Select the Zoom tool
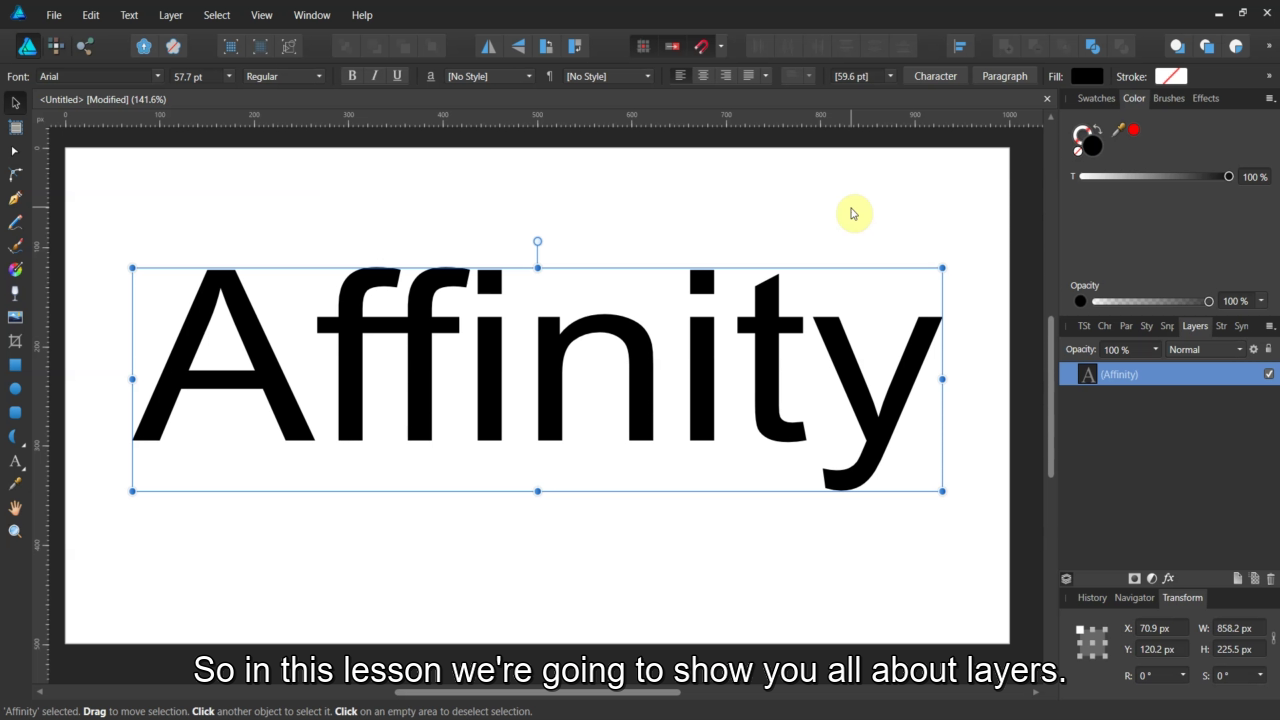The height and width of the screenshot is (720, 1280). 15,532
